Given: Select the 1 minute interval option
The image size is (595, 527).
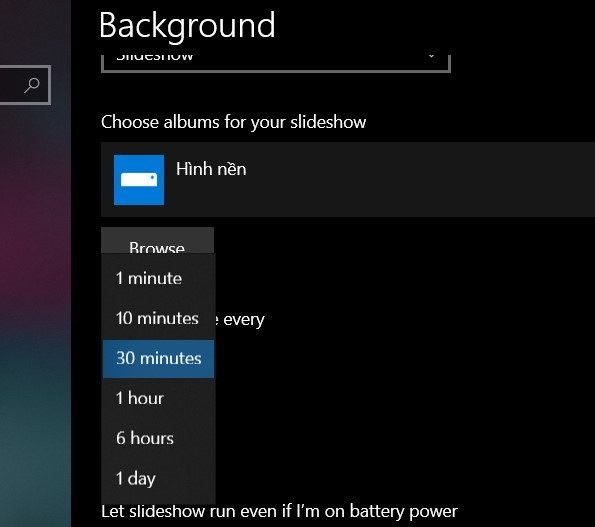Looking at the screenshot, I should coord(158,278).
